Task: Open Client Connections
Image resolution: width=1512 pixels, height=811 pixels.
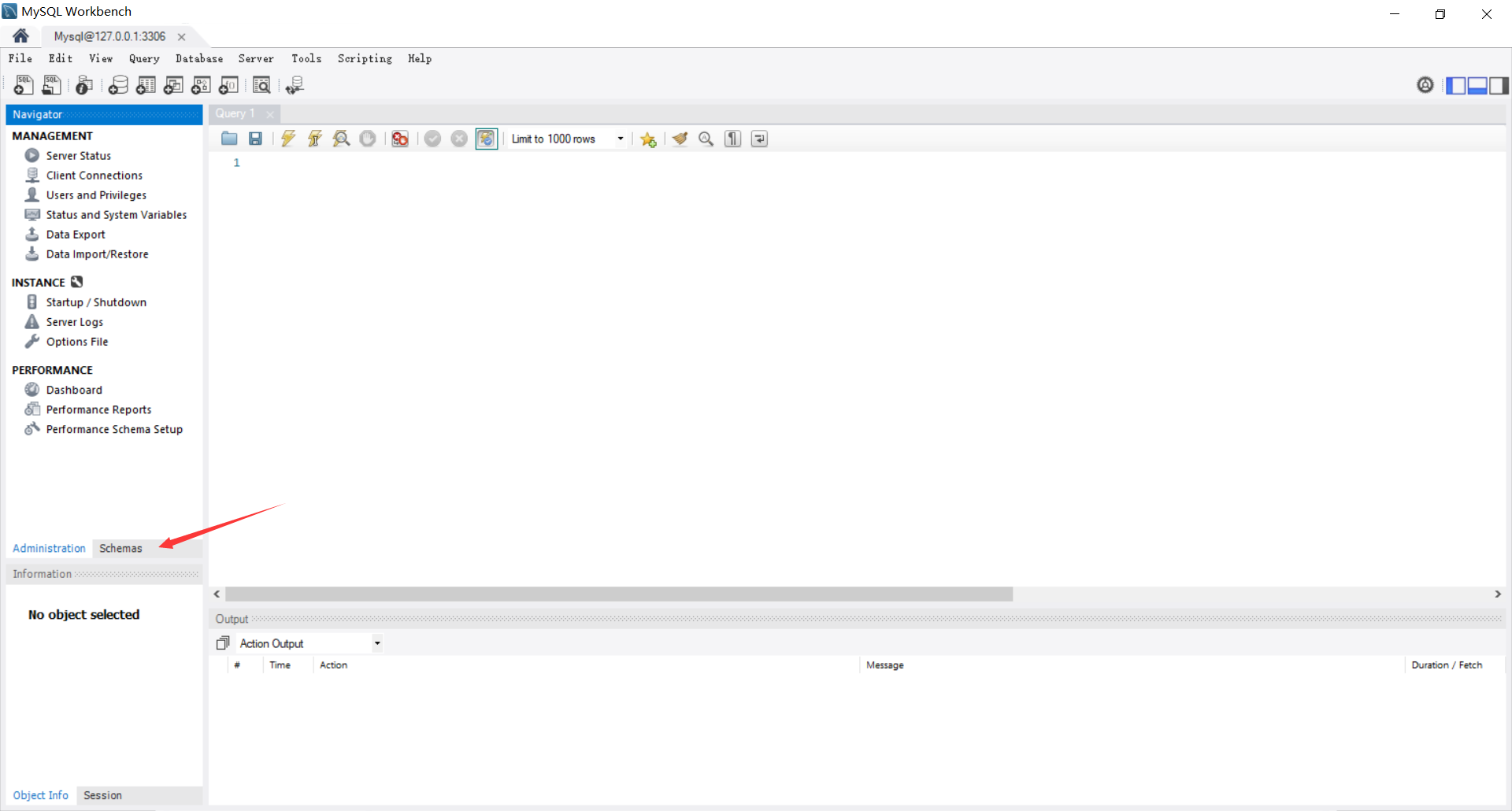Action: pos(94,175)
